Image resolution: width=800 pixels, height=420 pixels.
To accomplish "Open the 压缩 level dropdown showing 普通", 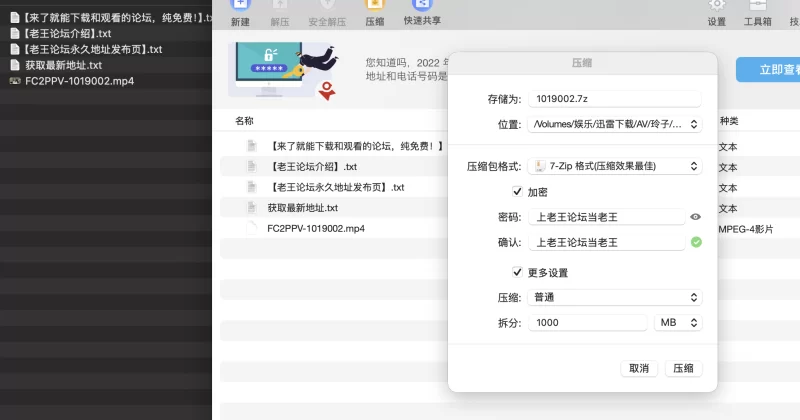I will point(614,297).
